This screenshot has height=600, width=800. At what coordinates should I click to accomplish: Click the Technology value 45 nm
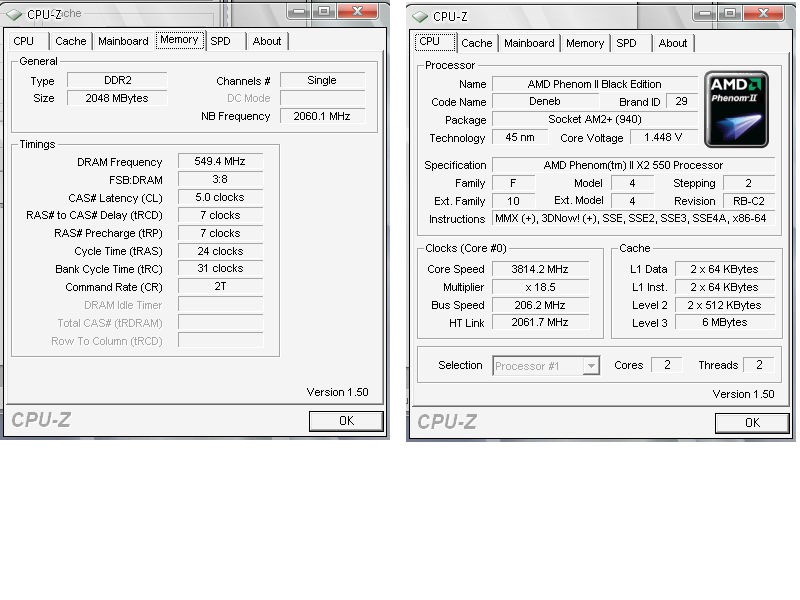click(520, 138)
